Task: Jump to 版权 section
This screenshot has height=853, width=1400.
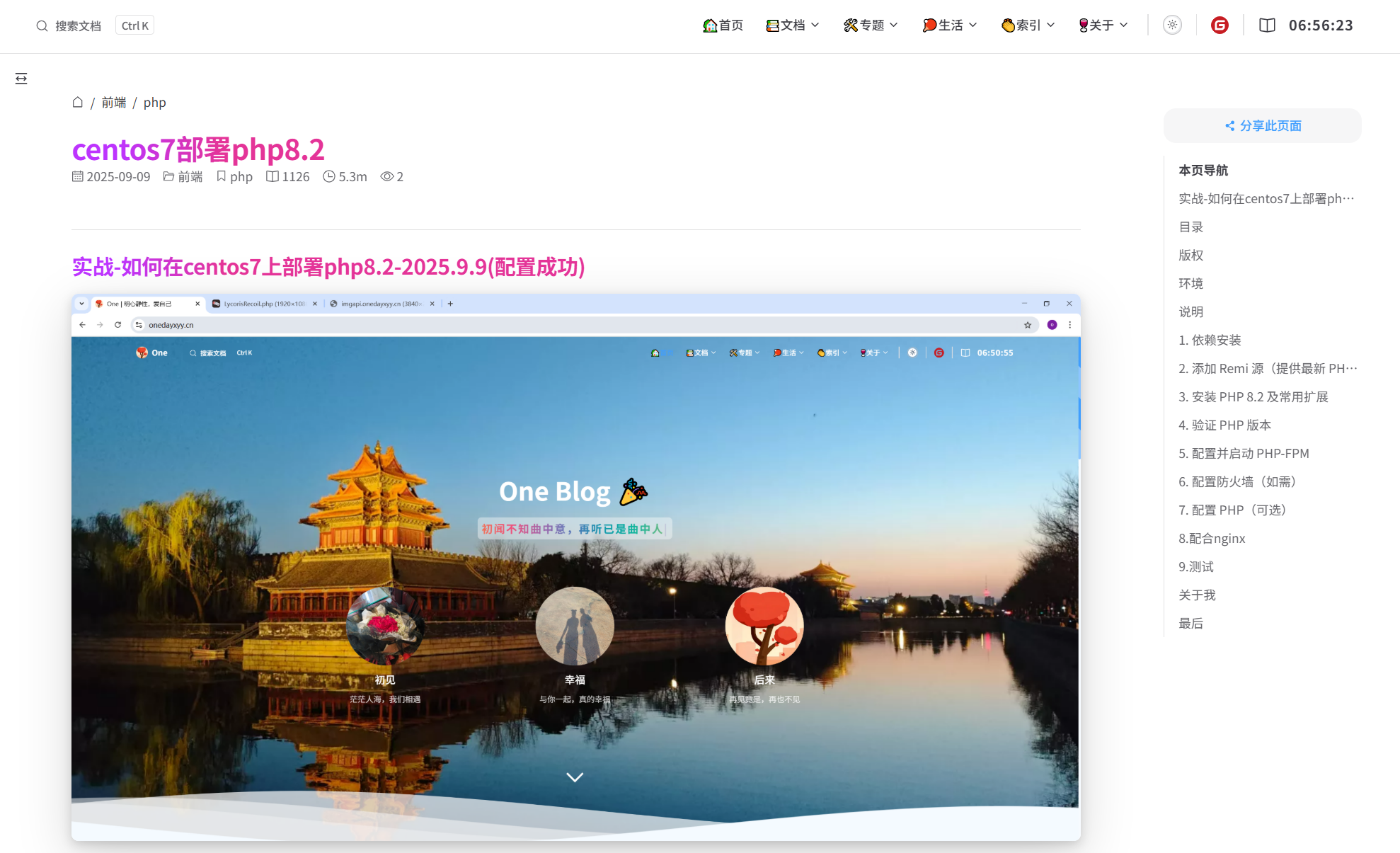Action: pos(1191,256)
